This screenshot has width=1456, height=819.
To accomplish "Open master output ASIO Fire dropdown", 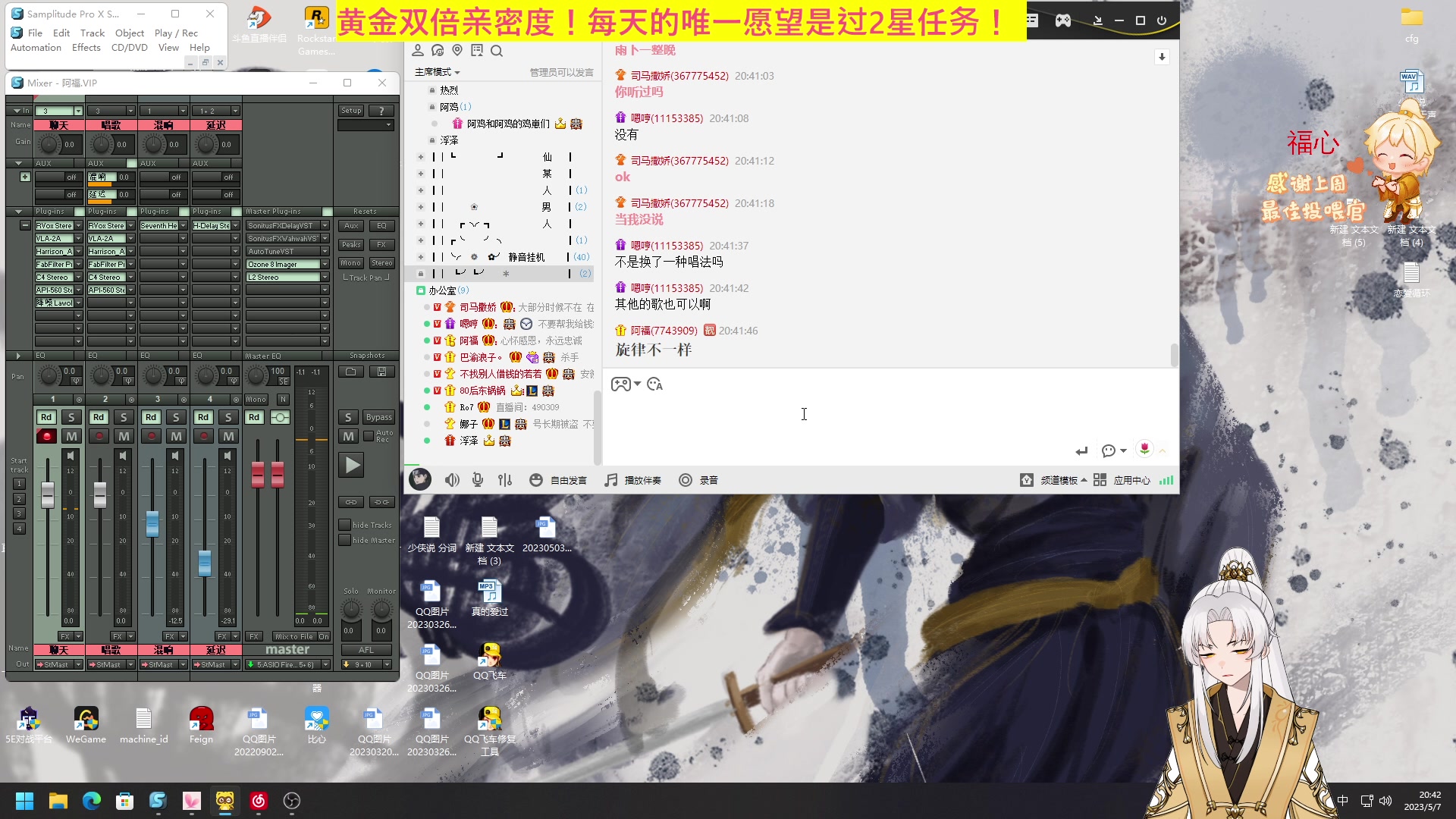I will [x=325, y=664].
